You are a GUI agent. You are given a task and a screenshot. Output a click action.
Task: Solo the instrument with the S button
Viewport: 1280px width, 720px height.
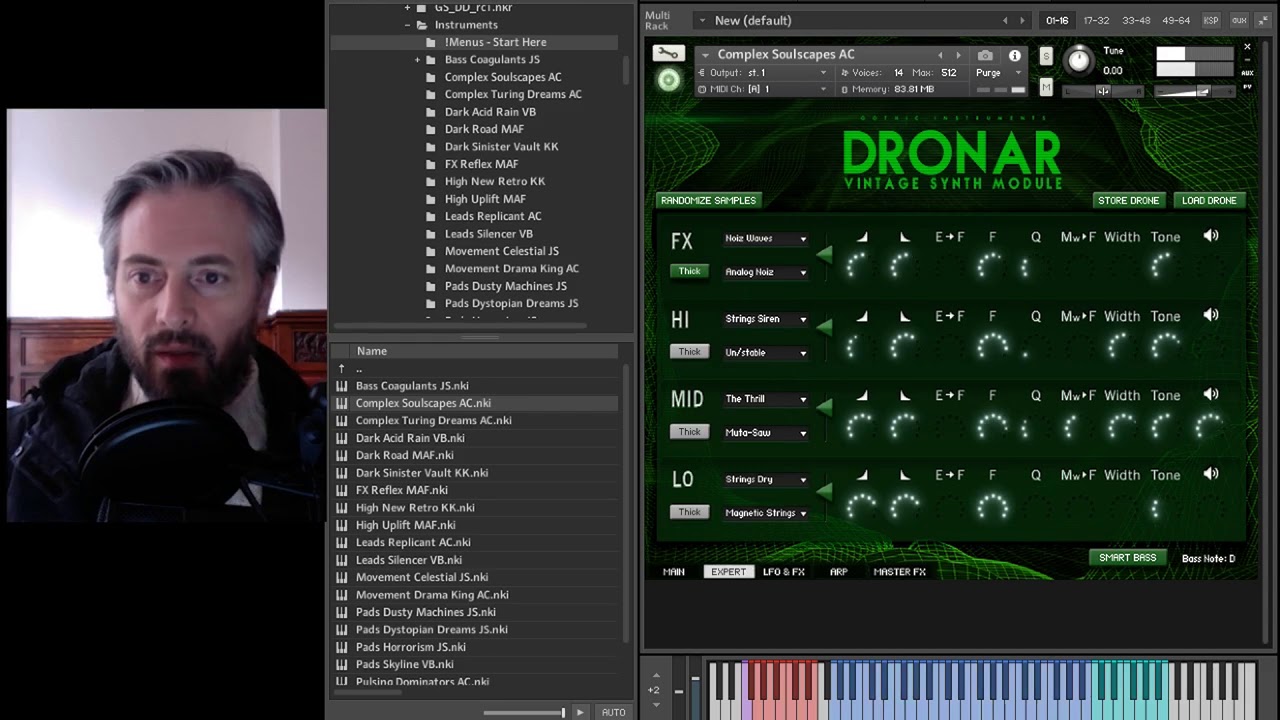[1046, 56]
